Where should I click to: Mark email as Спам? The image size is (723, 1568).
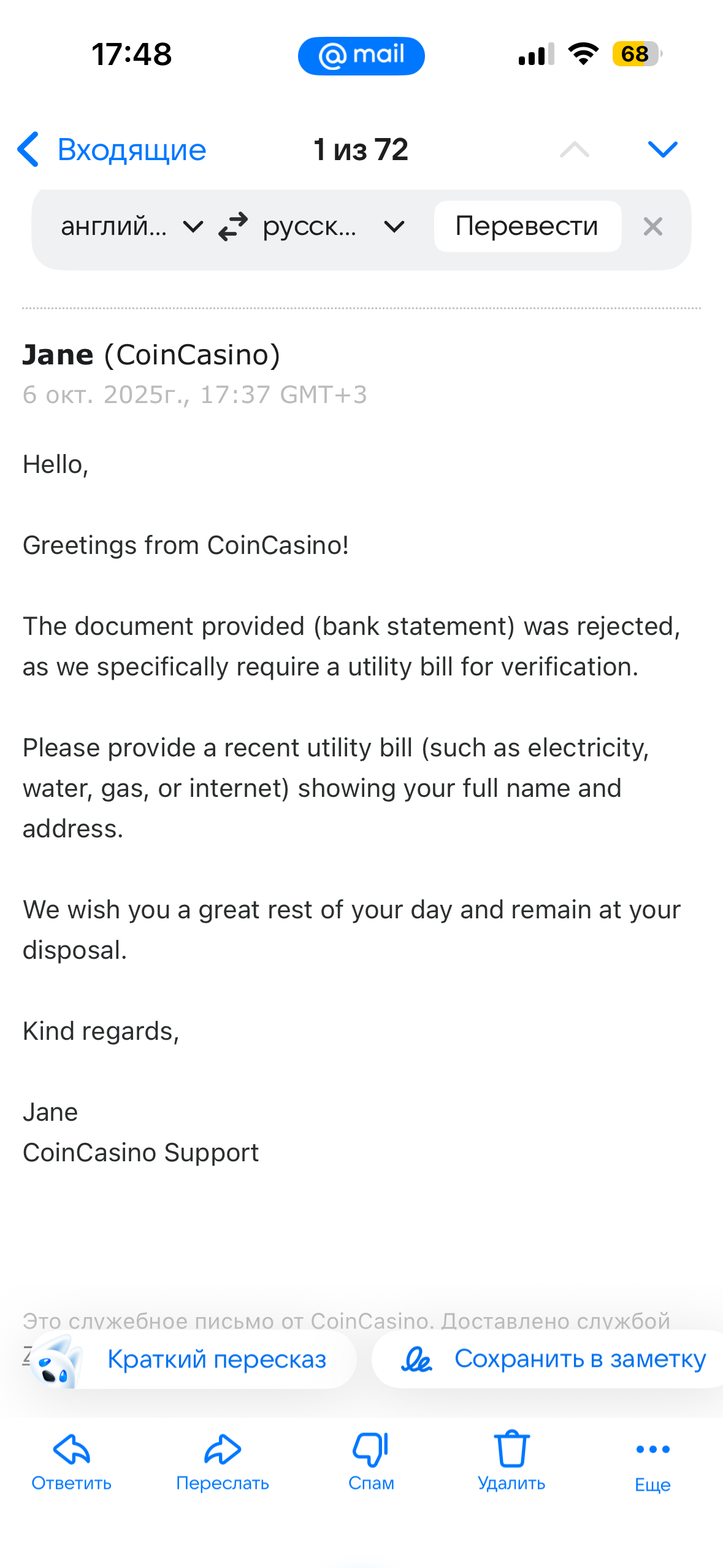(x=371, y=1461)
